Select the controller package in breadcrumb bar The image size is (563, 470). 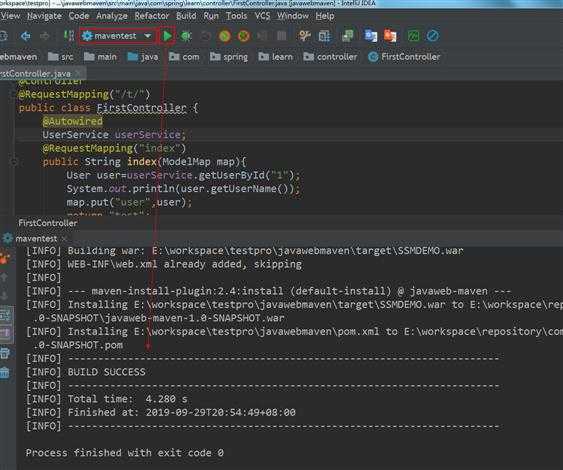tap(330, 57)
